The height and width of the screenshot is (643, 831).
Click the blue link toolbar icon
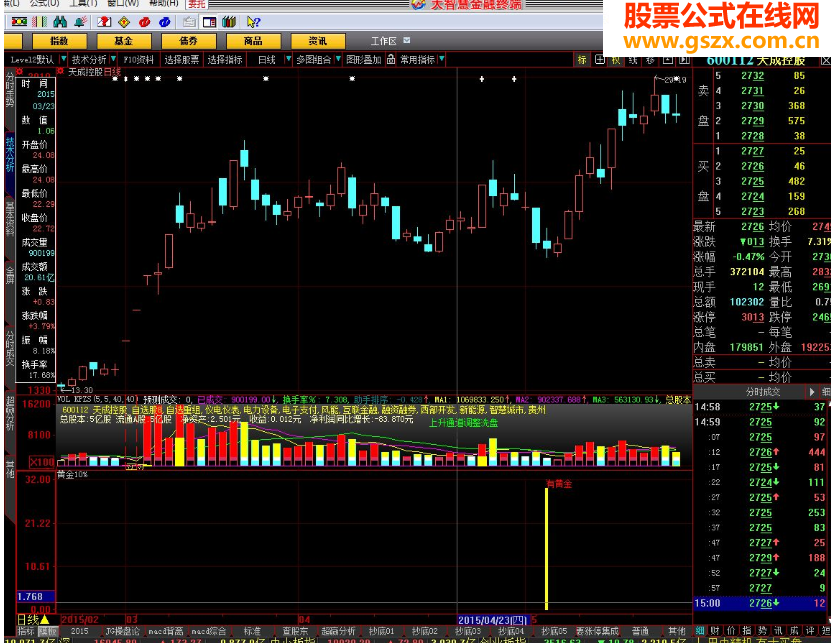164,22
